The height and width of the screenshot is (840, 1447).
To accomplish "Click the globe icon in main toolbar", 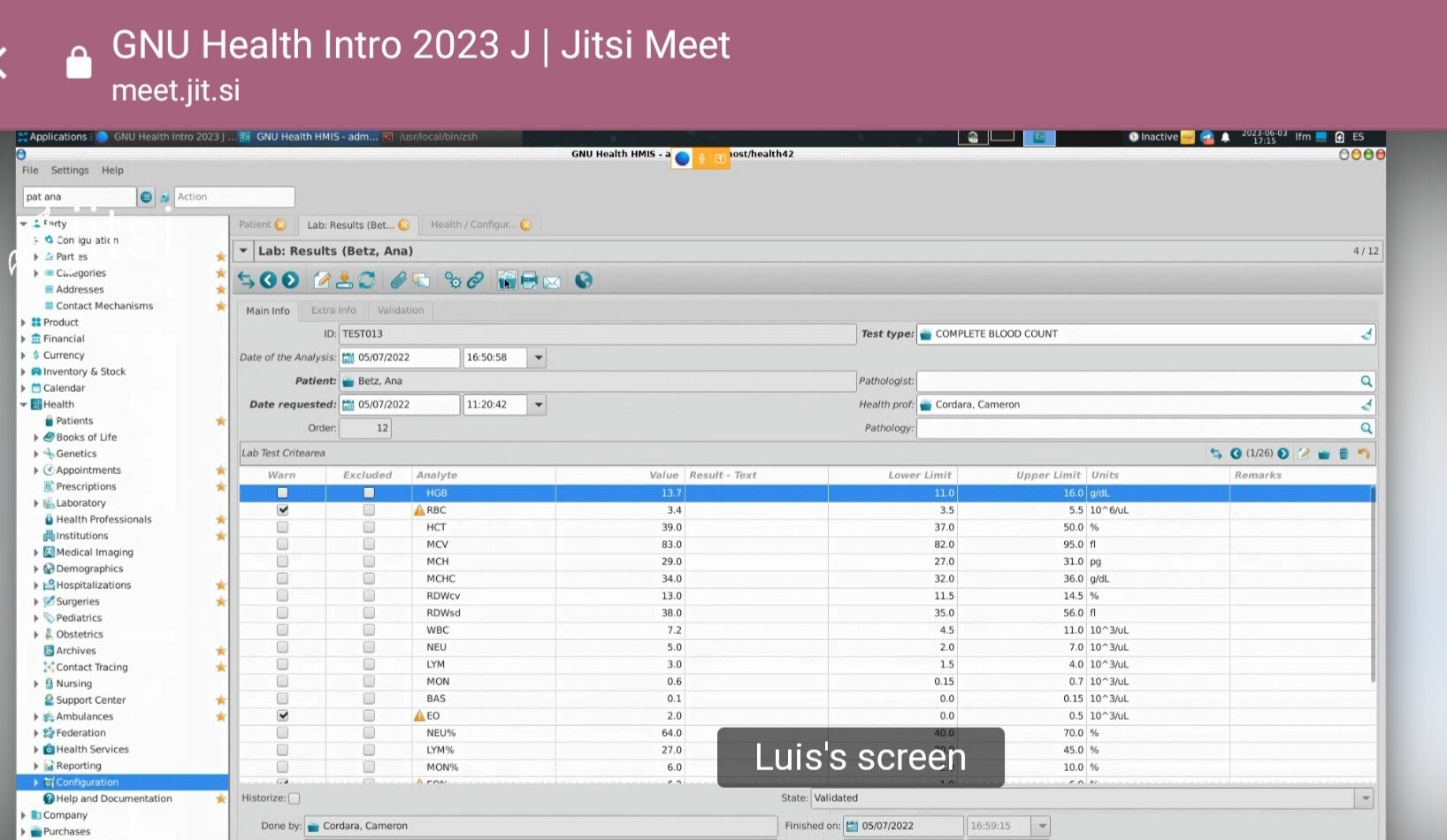I will coord(583,280).
